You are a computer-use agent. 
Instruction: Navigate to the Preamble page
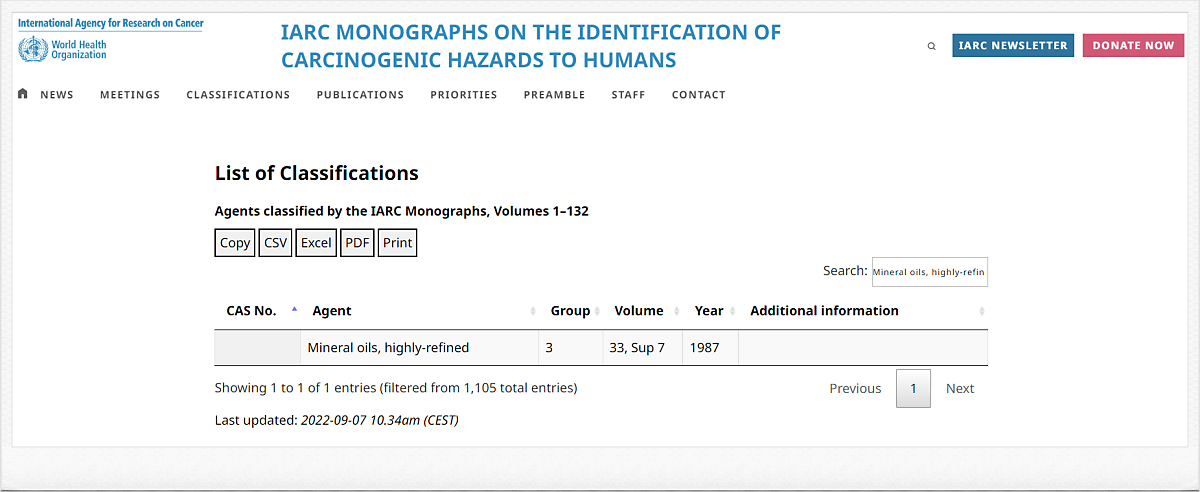(554, 95)
